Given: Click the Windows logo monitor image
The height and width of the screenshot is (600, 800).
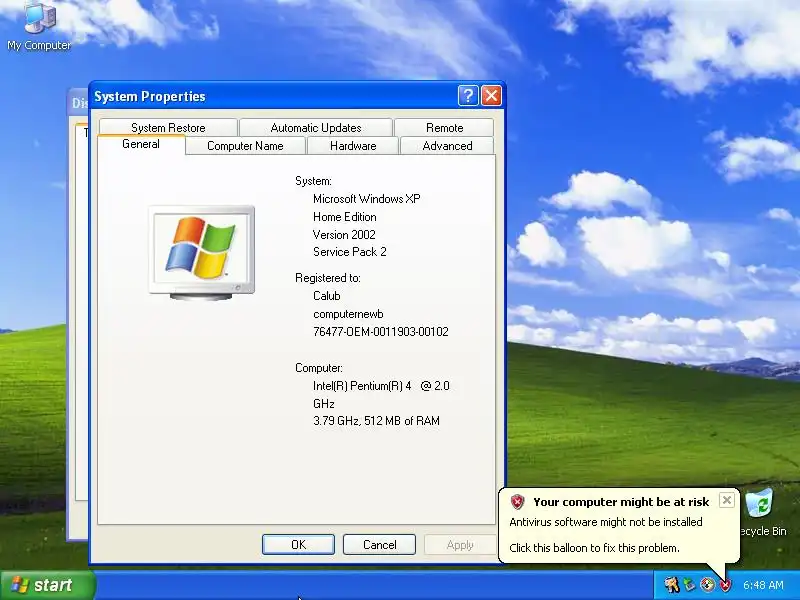Looking at the screenshot, I should [x=202, y=252].
